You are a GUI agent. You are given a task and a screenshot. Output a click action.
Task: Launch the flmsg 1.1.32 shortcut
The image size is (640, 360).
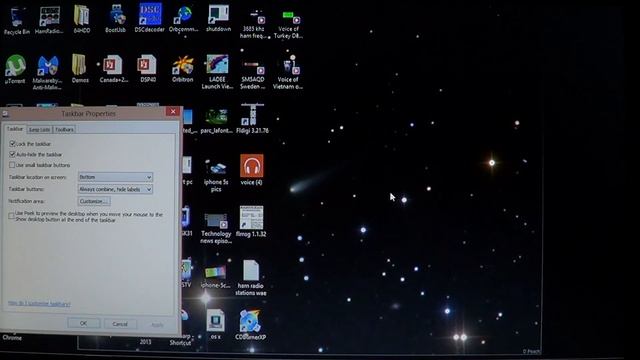pyautogui.click(x=251, y=221)
